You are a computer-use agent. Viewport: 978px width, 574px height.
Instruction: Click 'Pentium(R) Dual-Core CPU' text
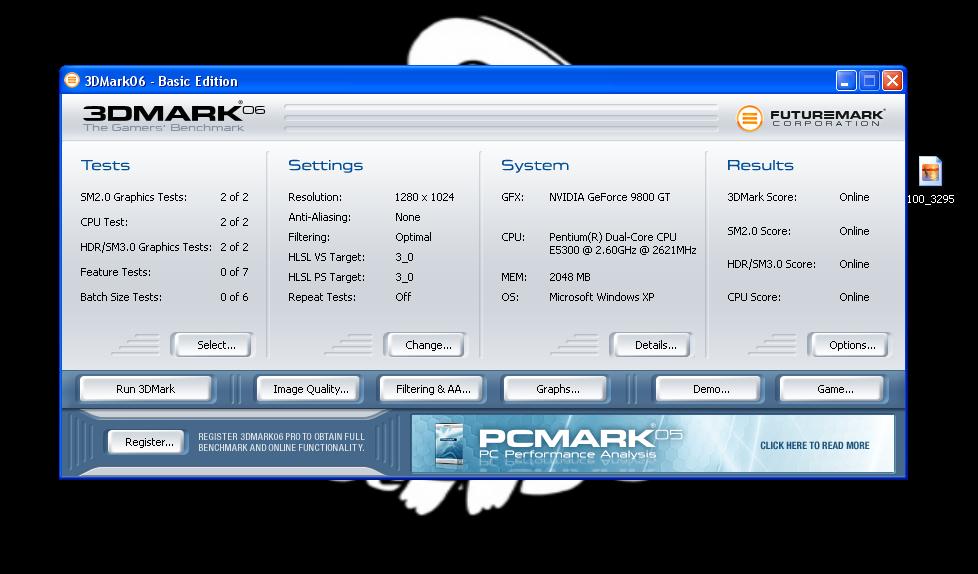pyautogui.click(x=612, y=237)
